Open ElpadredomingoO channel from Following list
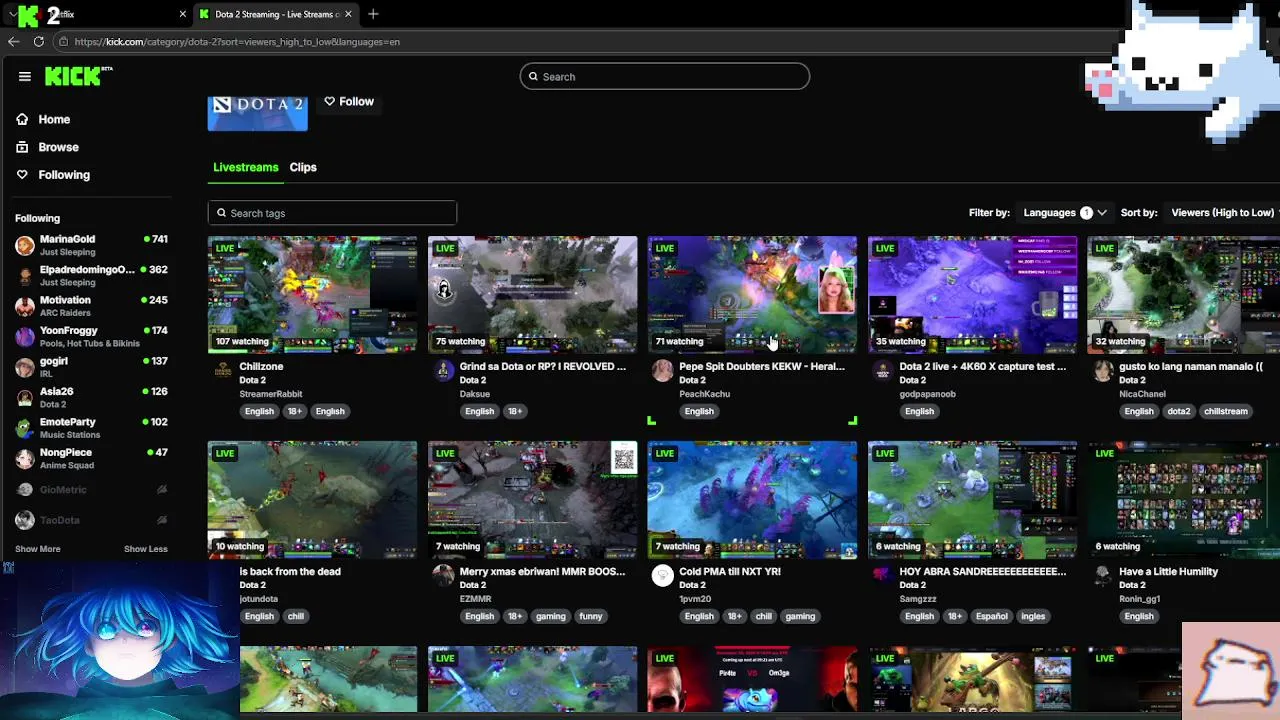This screenshot has width=1280, height=720. tap(91, 275)
